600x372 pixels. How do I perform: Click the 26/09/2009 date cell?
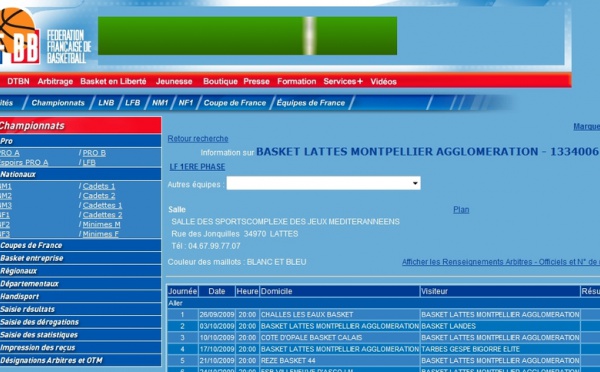(x=217, y=315)
